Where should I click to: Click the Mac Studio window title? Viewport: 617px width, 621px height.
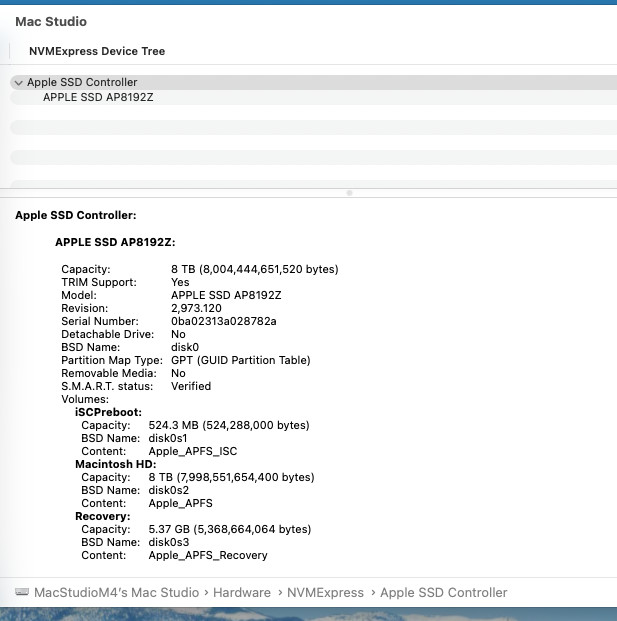pos(51,21)
